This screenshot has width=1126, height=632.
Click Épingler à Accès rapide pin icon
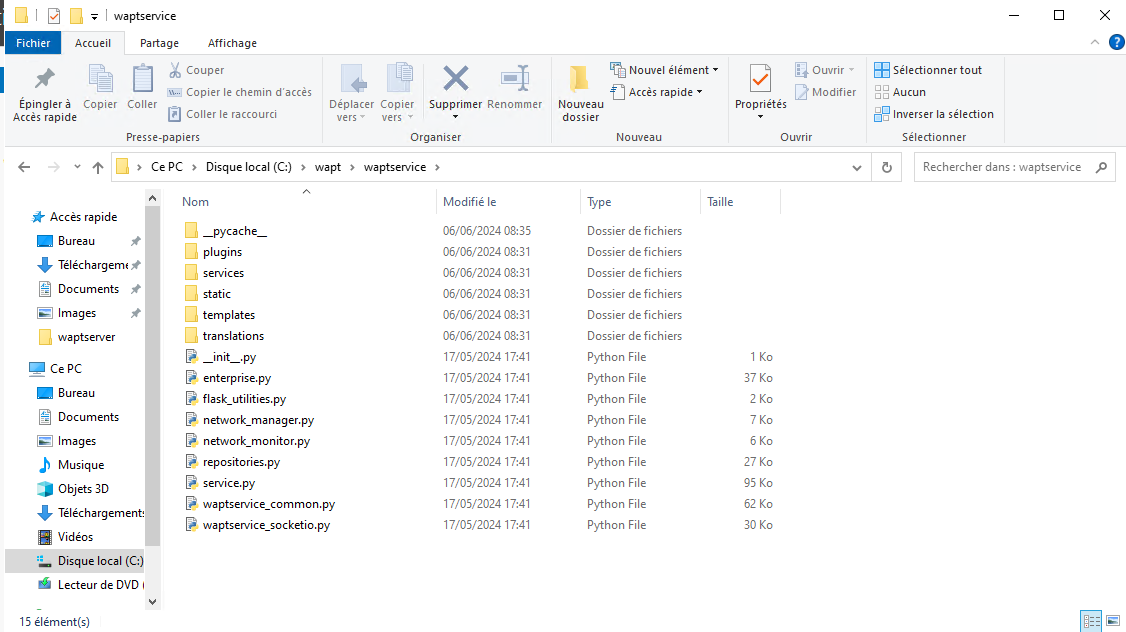tap(45, 78)
